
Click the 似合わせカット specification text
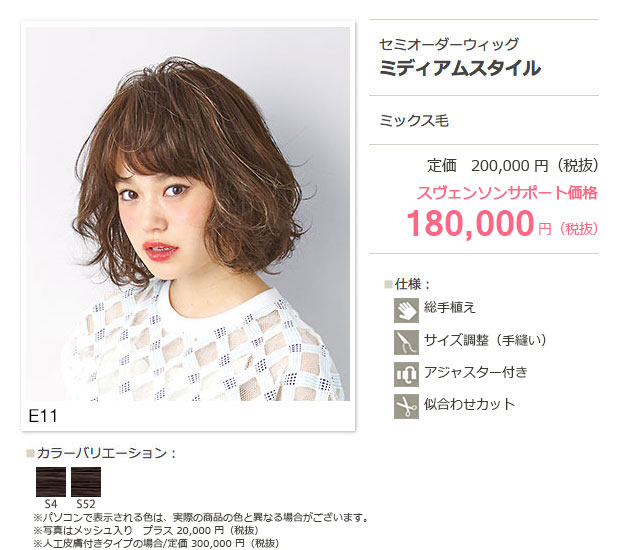pos(469,404)
